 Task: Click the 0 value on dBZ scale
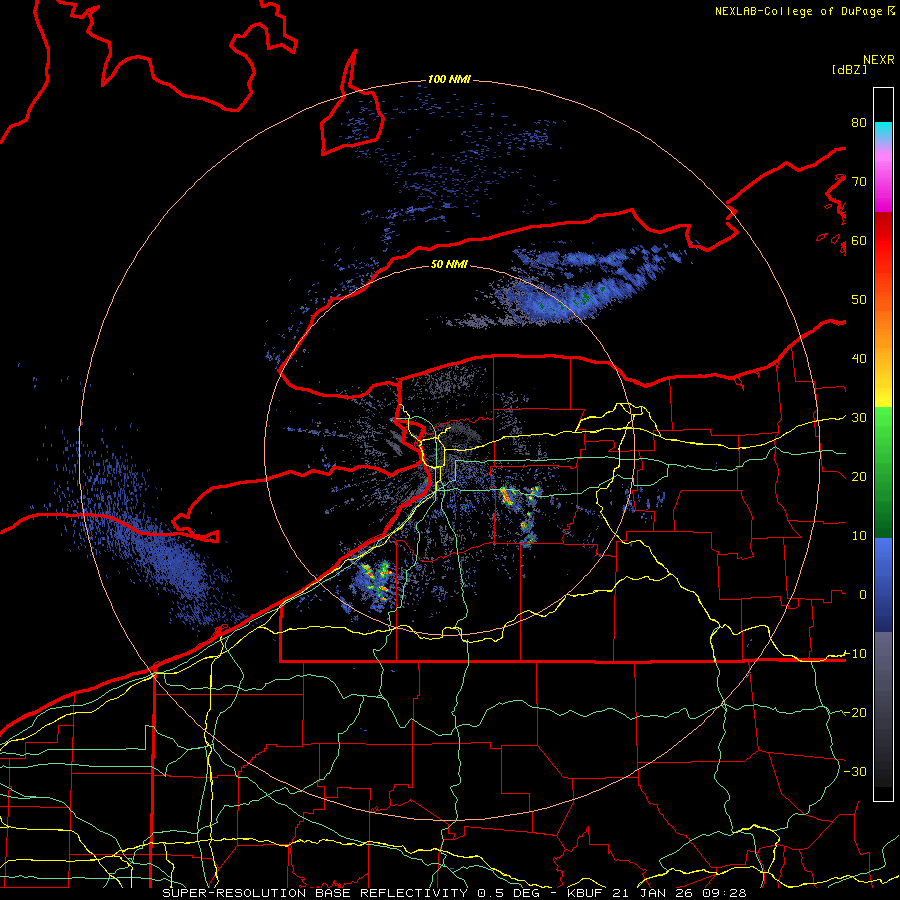(863, 595)
